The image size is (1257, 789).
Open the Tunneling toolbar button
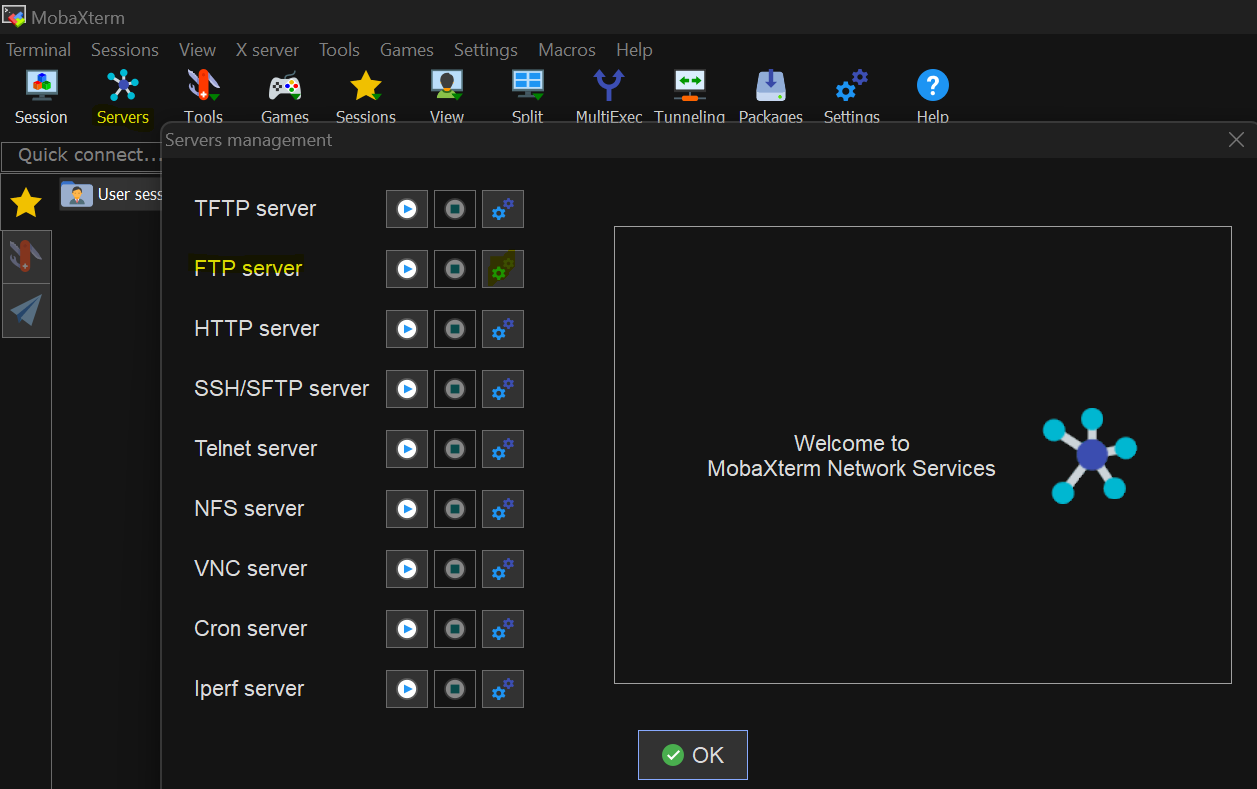[x=690, y=96]
